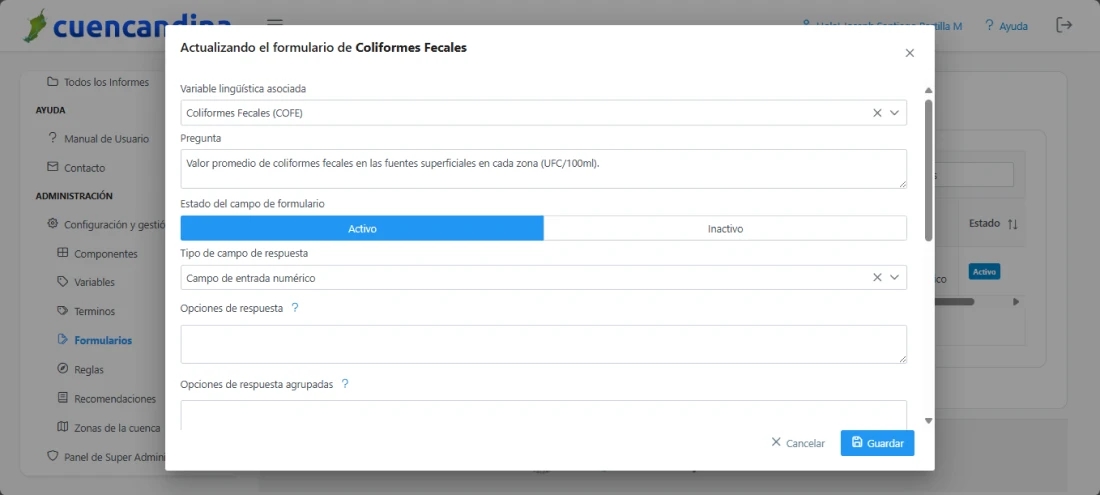Viewport: 1100px width, 495px height.
Task: Toggle the hamburger sidebar menu icon
Action: pos(275,25)
